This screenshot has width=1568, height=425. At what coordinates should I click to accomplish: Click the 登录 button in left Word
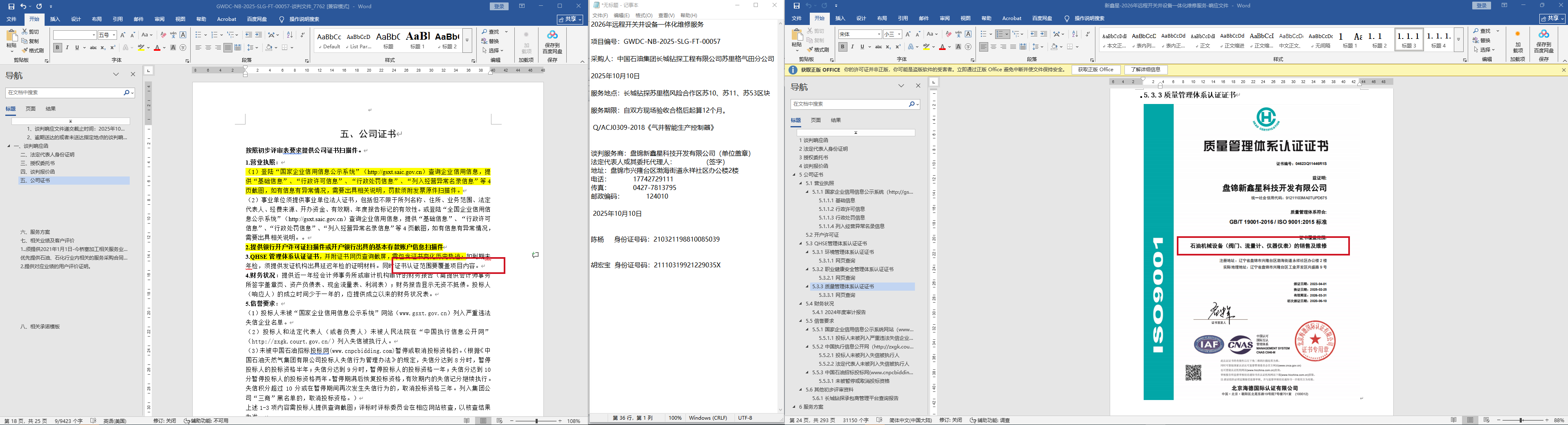[499, 6]
